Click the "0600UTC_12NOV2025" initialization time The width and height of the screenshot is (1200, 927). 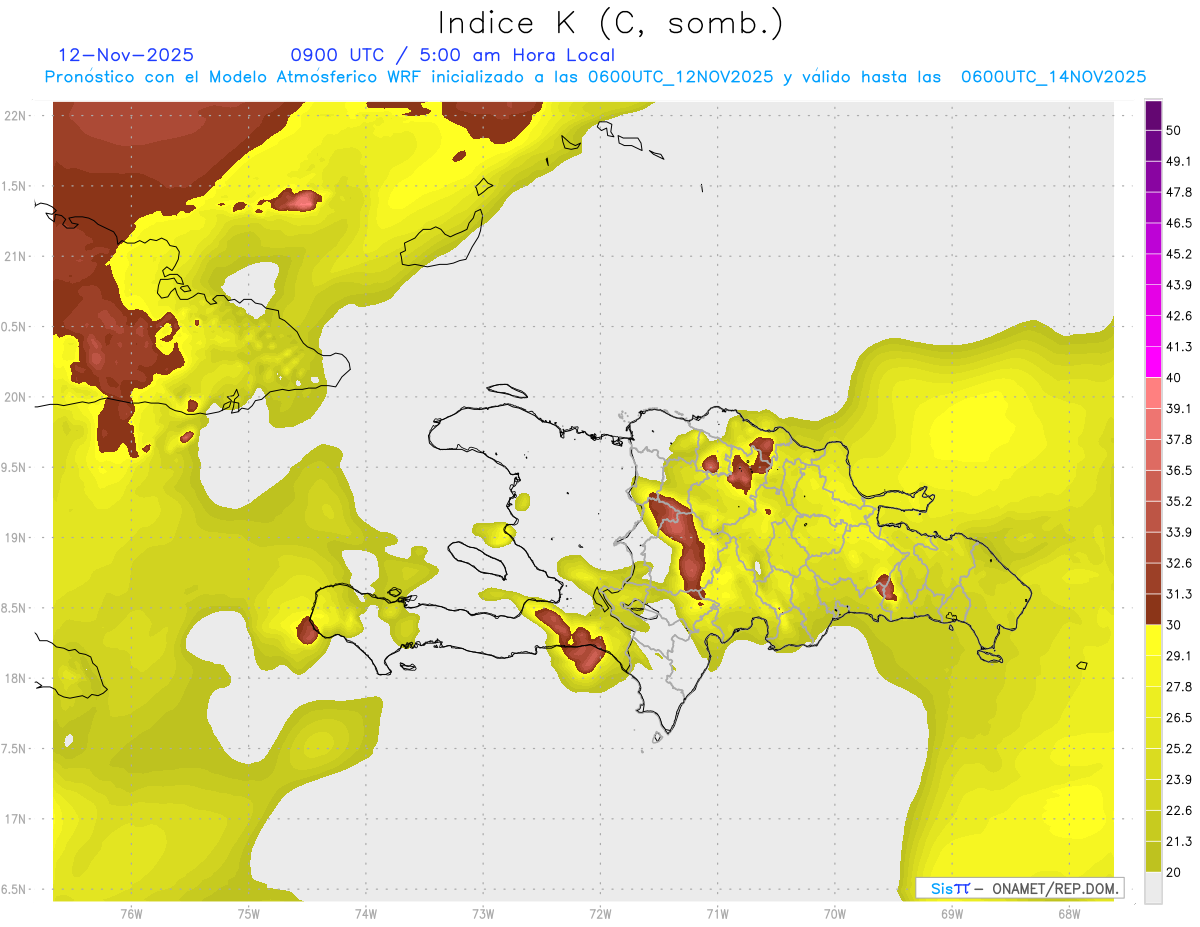[680, 77]
